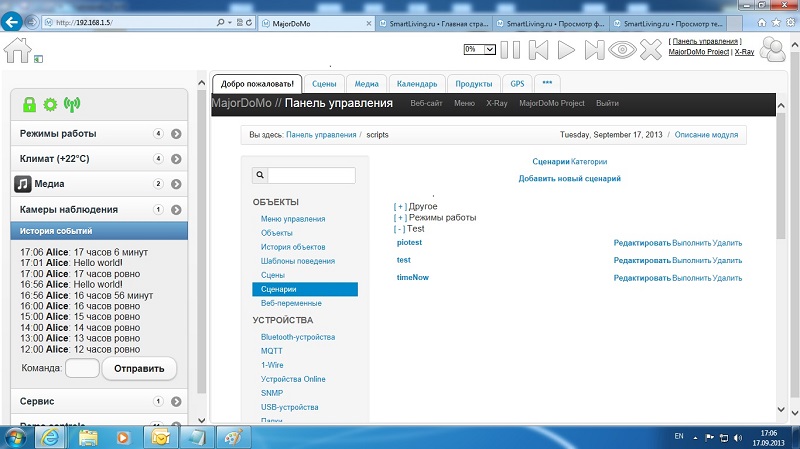Click the MajorDoMo home house icon
The image size is (800, 449).
18,50
